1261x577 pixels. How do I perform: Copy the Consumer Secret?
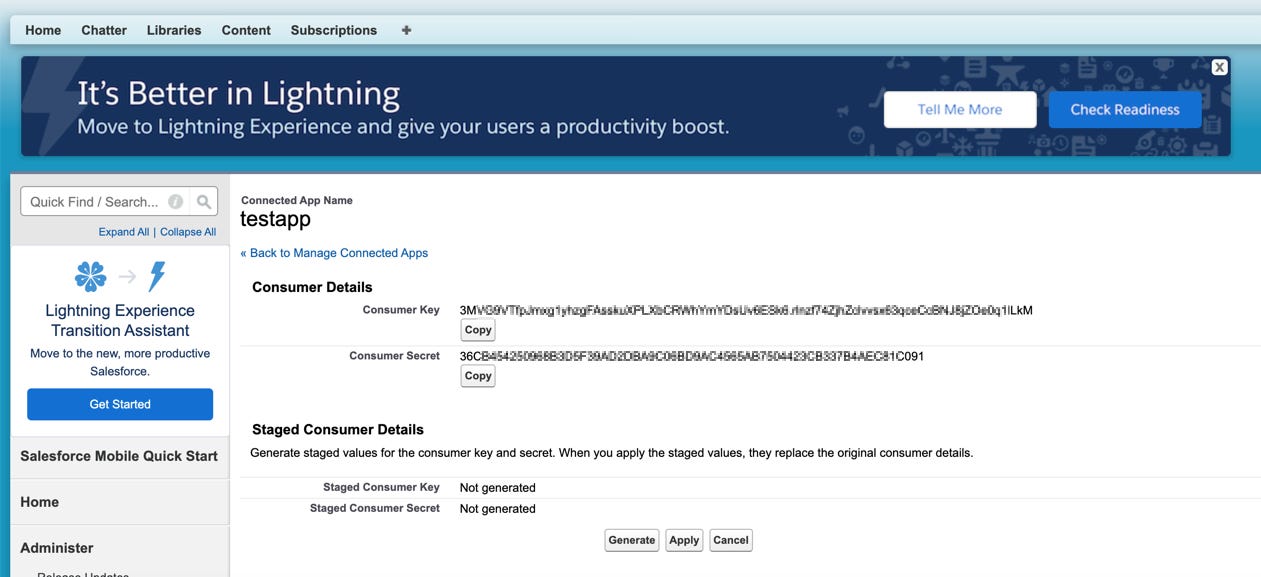pyautogui.click(x=478, y=376)
